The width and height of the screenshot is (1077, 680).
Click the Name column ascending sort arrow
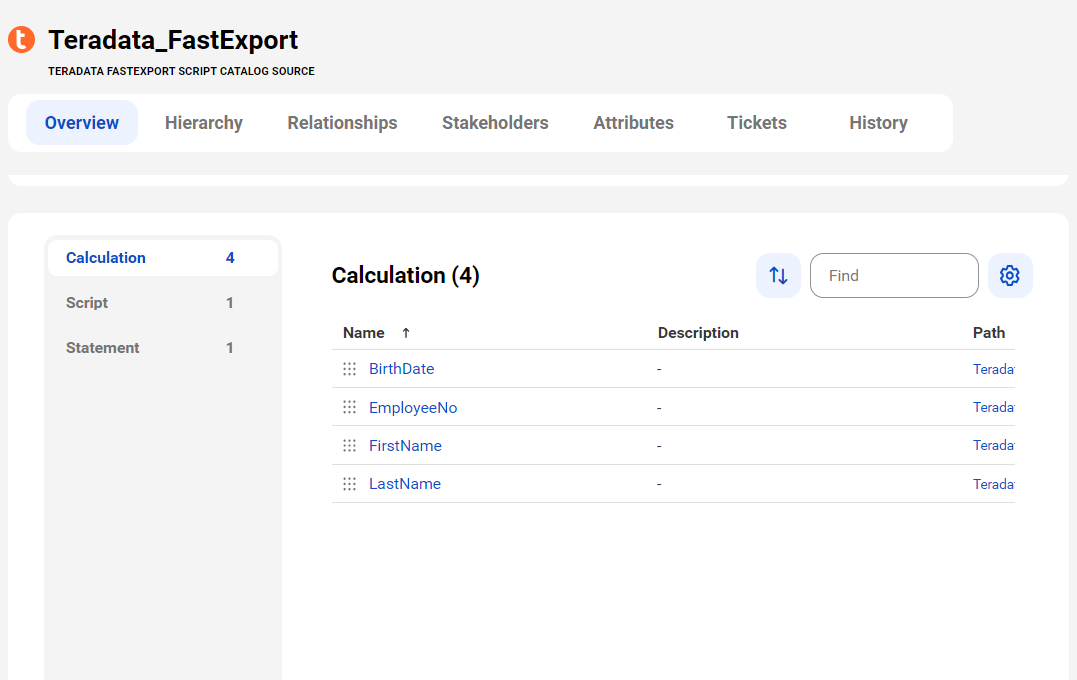tap(406, 333)
